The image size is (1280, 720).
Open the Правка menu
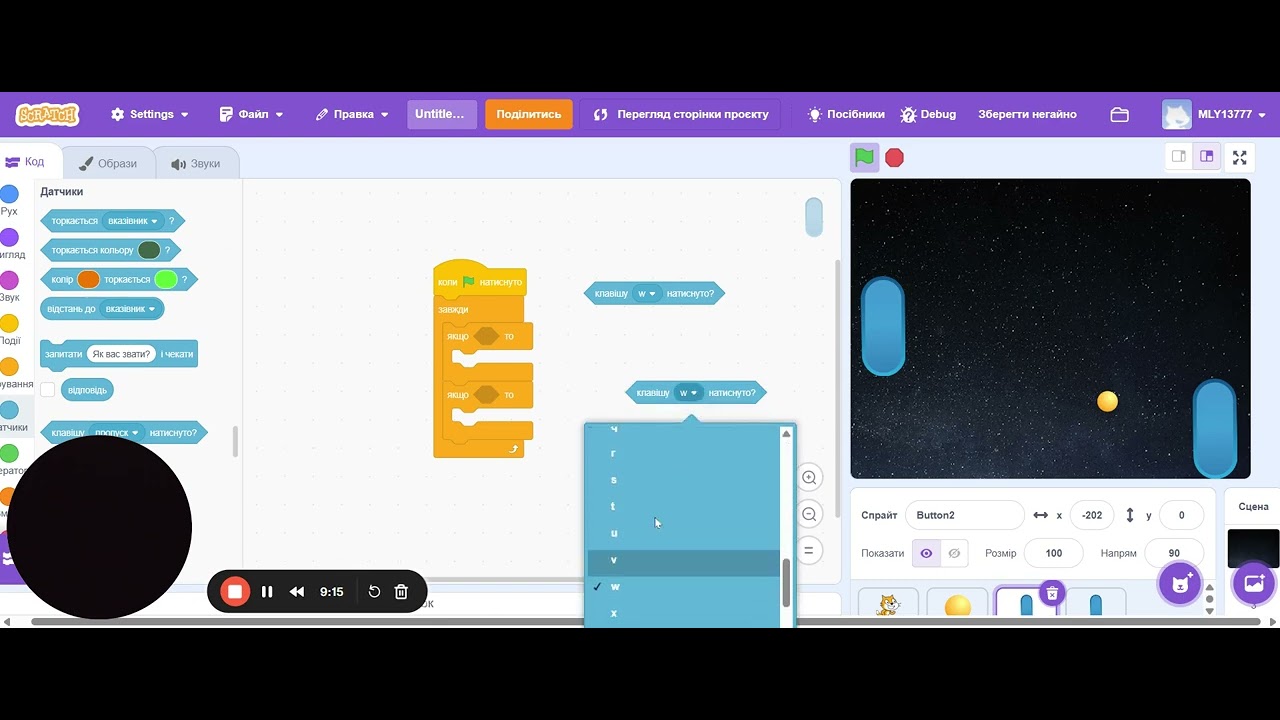coord(352,114)
